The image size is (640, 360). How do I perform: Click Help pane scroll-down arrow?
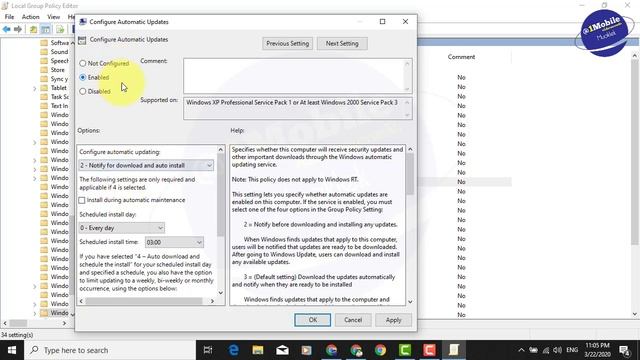click(410, 302)
